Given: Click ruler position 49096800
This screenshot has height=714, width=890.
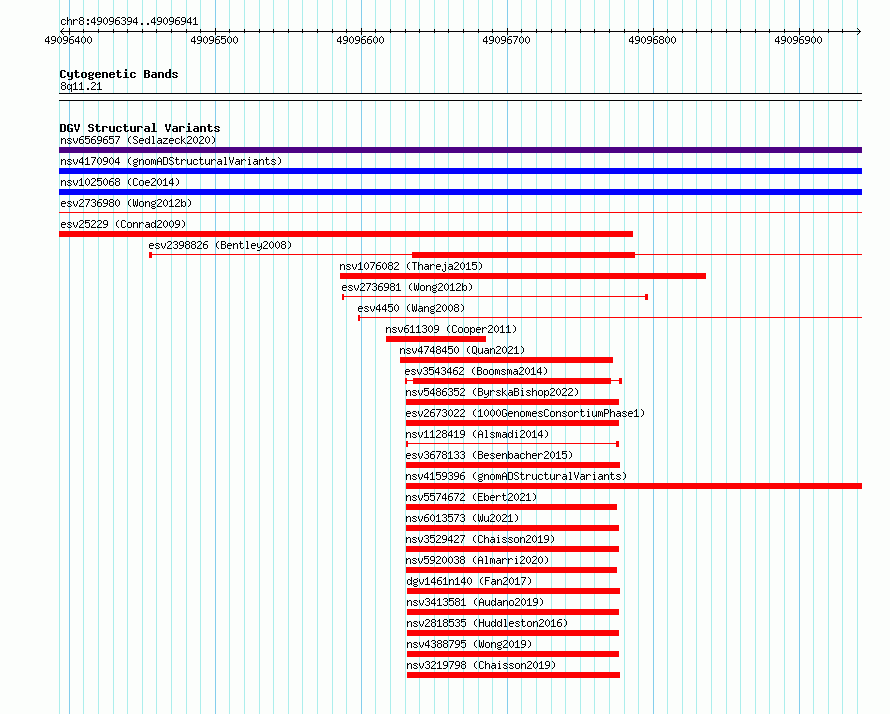Looking at the screenshot, I should coord(652,40).
